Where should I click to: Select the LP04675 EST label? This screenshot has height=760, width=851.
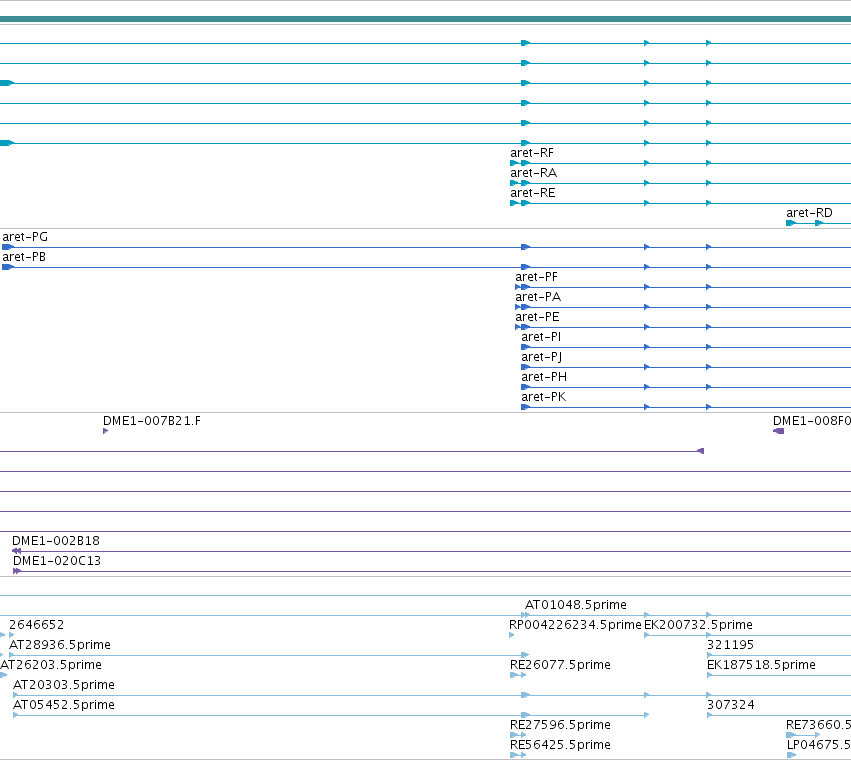point(819,745)
